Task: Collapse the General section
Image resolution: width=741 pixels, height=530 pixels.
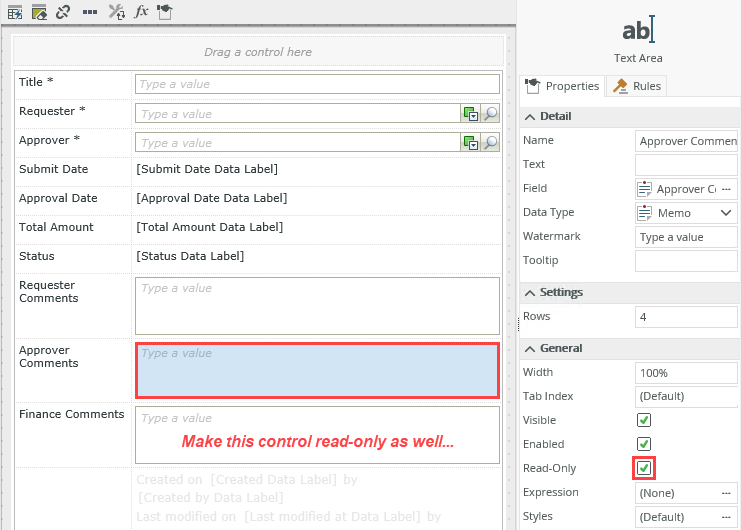Action: point(530,349)
